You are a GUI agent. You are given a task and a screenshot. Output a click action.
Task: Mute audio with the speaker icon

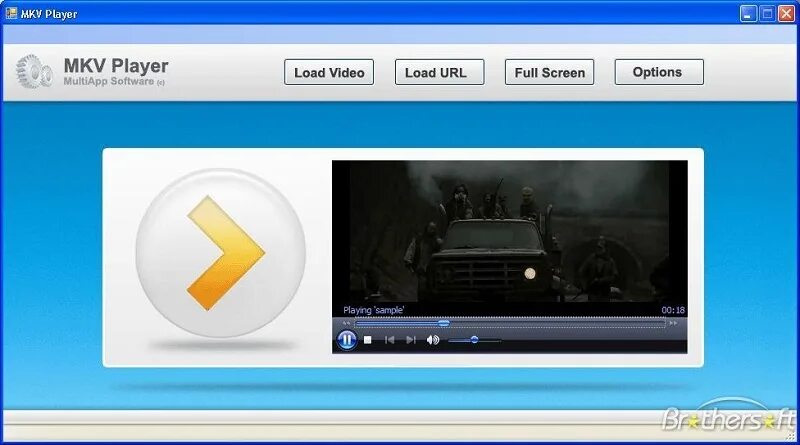[x=433, y=340]
